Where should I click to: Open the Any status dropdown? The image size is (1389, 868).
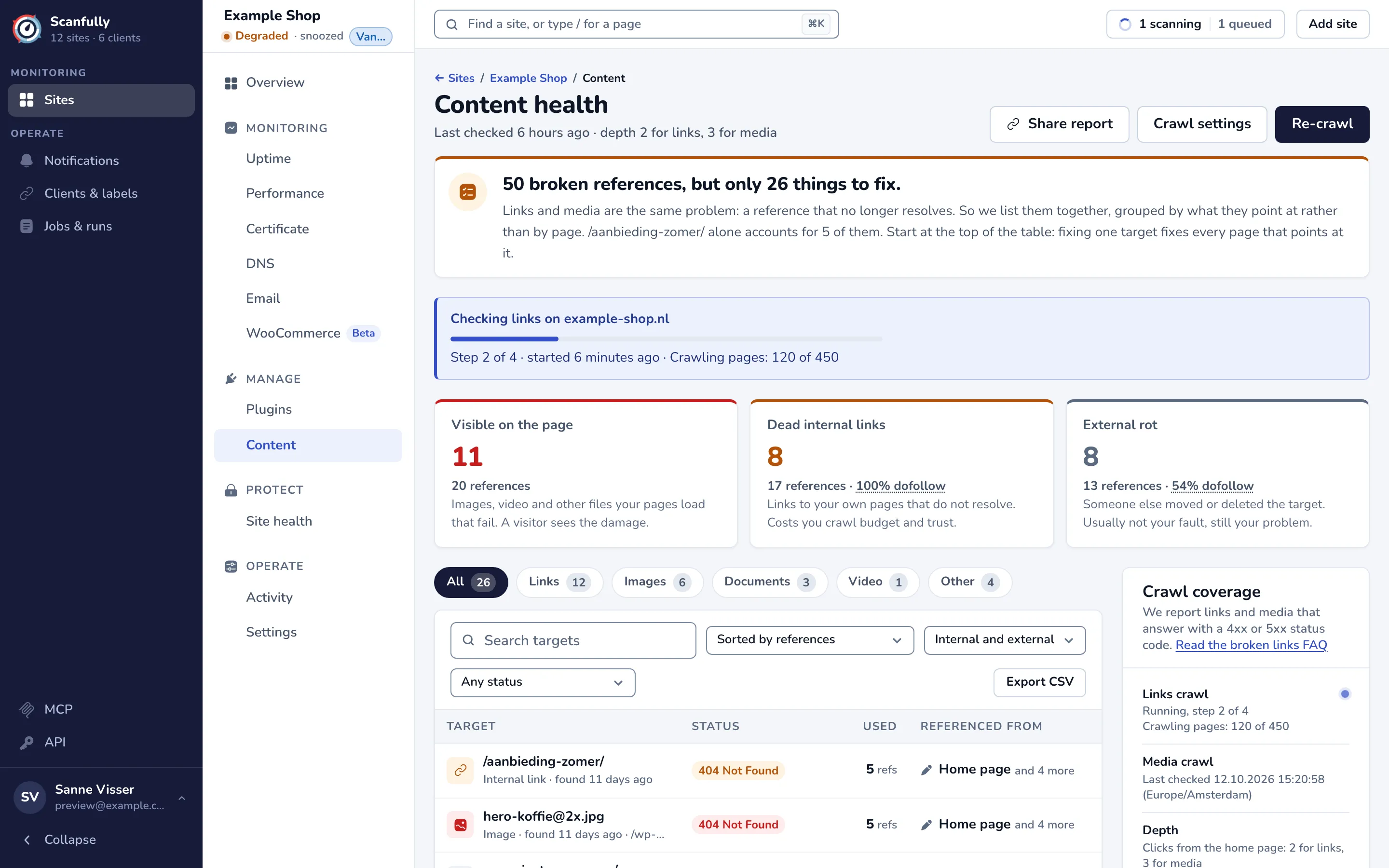click(543, 682)
